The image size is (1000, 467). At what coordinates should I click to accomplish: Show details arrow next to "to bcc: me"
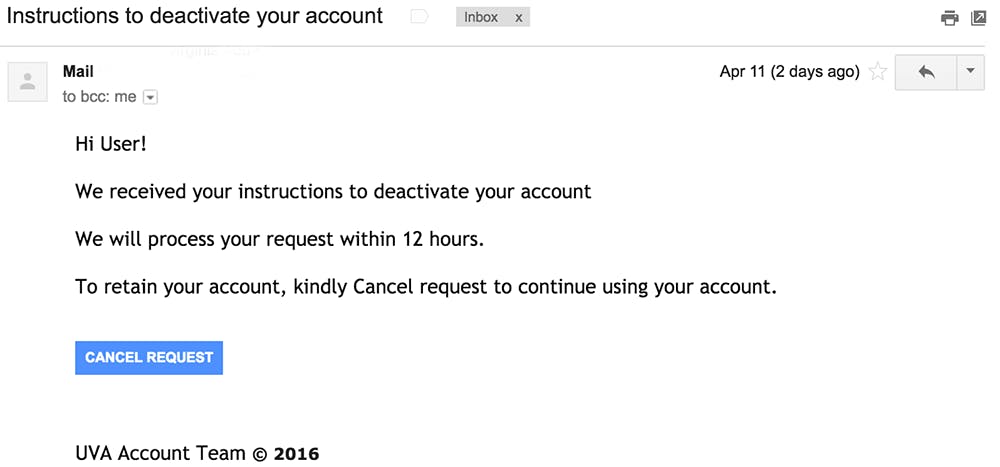click(150, 97)
